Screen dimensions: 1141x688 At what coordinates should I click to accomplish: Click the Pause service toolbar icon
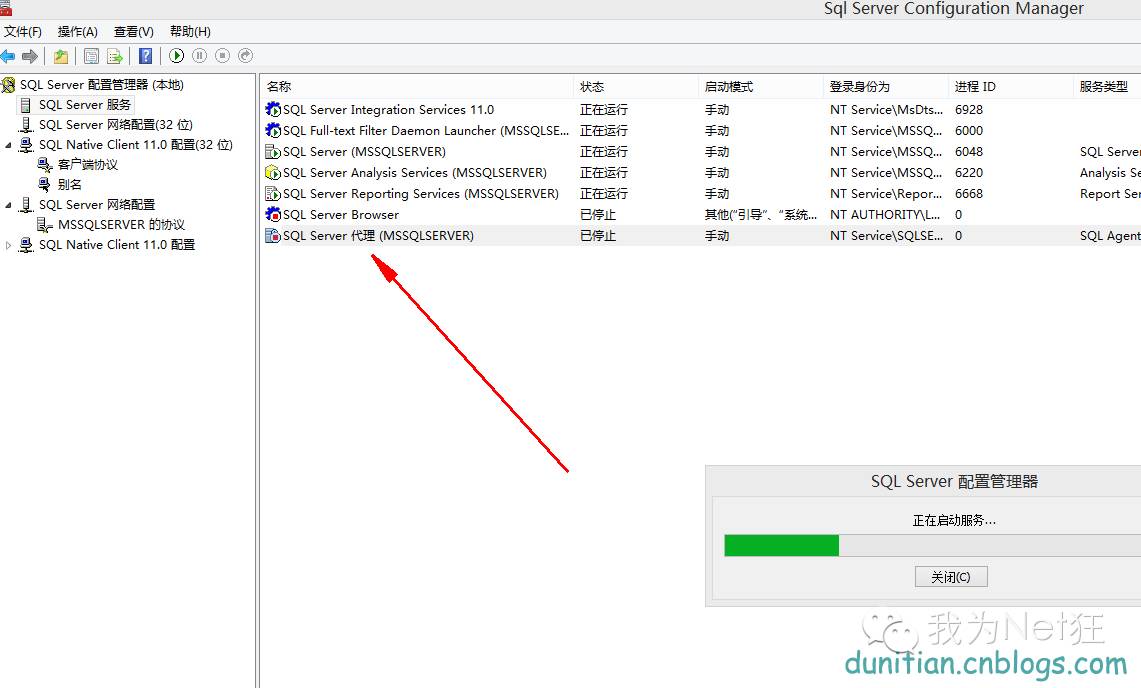[199, 55]
